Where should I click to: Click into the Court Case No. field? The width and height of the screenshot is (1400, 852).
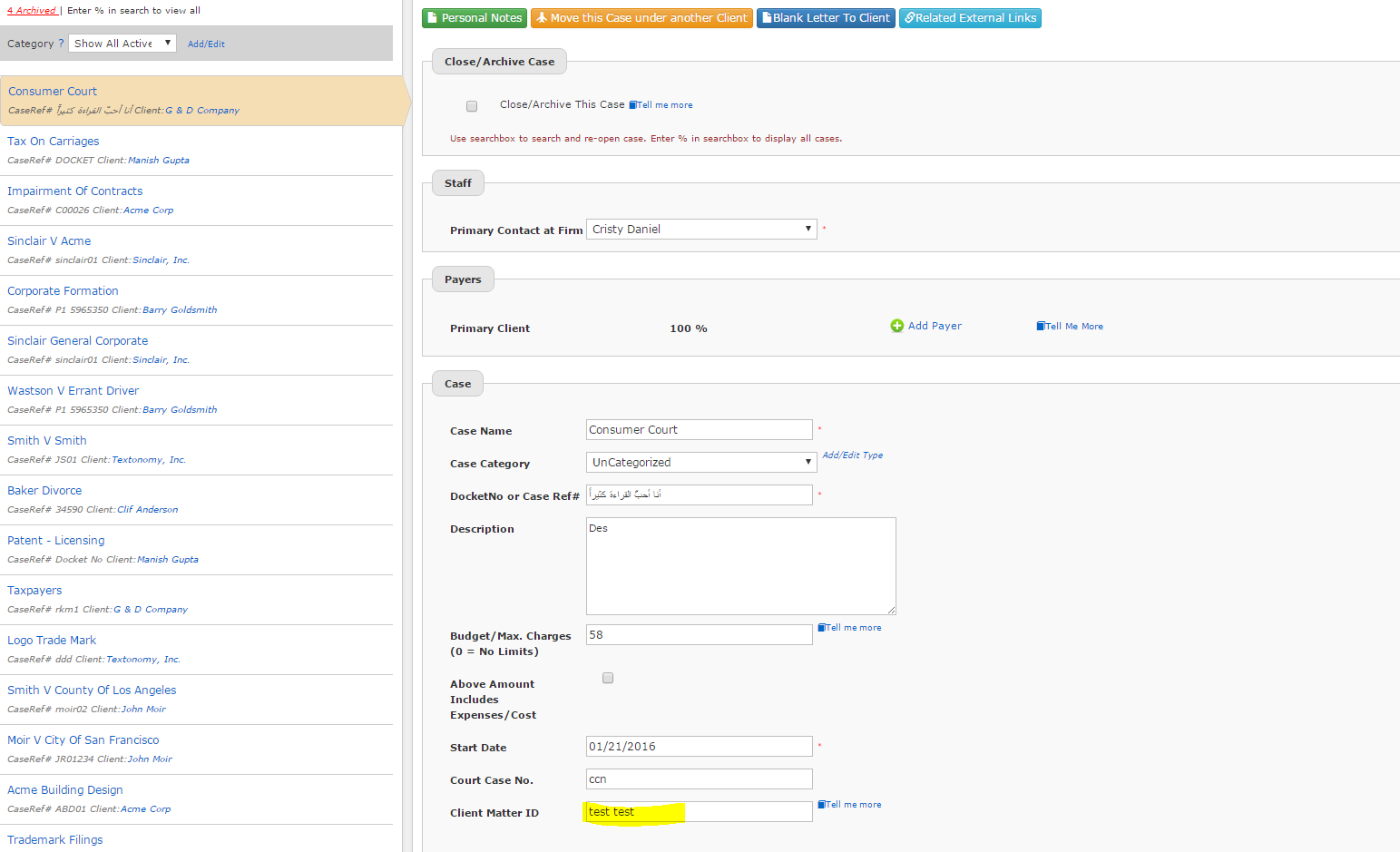(699, 779)
